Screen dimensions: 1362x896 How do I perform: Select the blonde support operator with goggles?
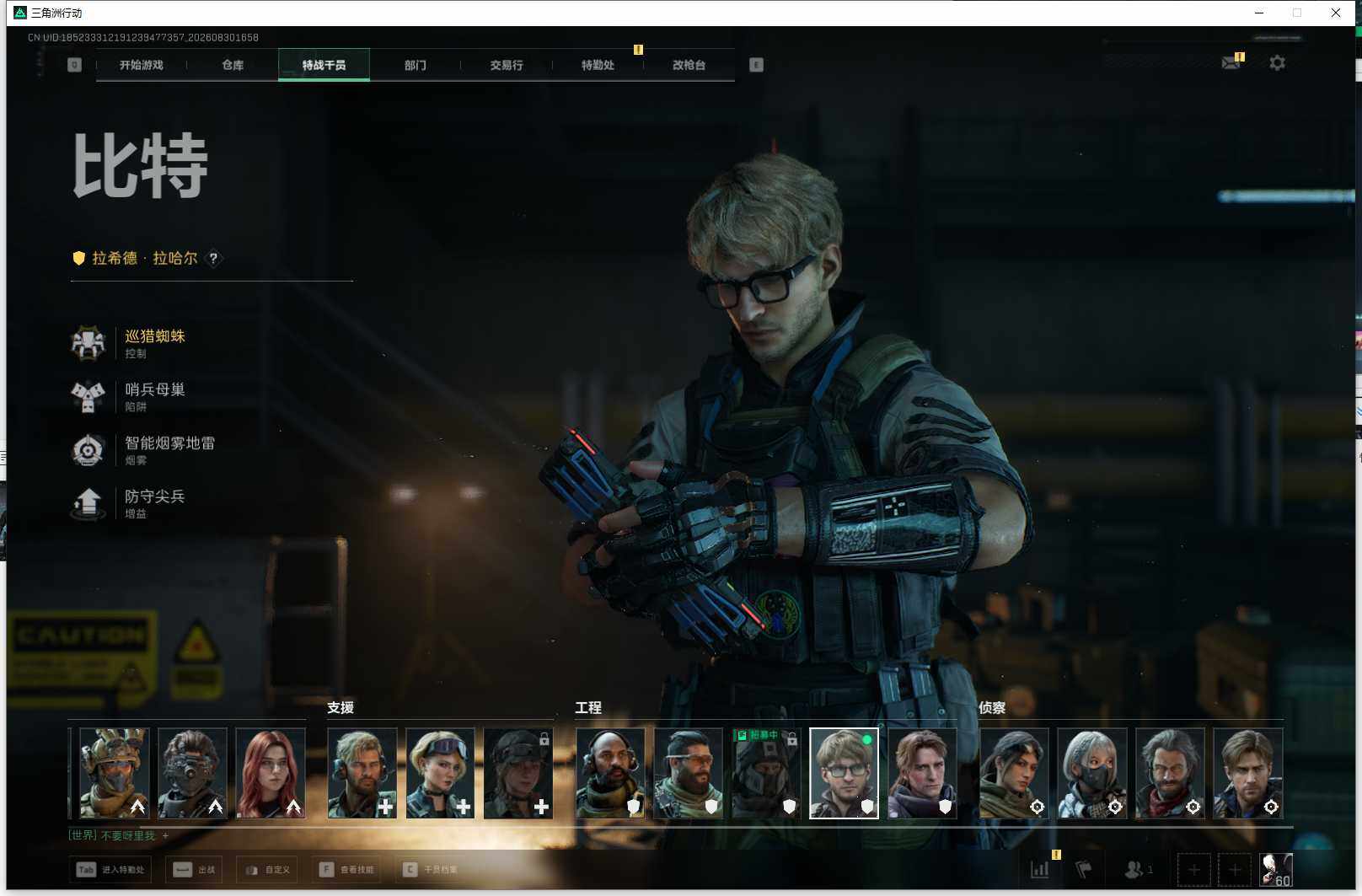click(440, 773)
